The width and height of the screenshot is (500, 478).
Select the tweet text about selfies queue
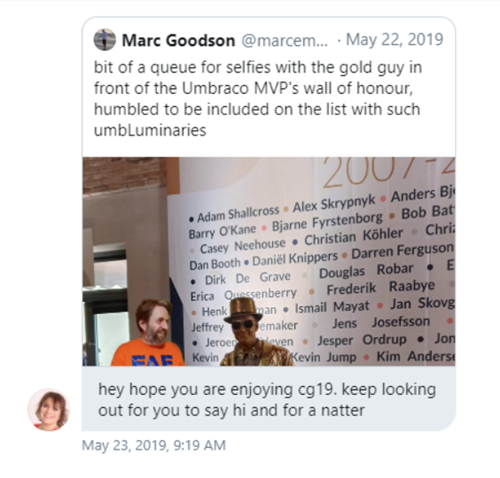tap(258, 99)
